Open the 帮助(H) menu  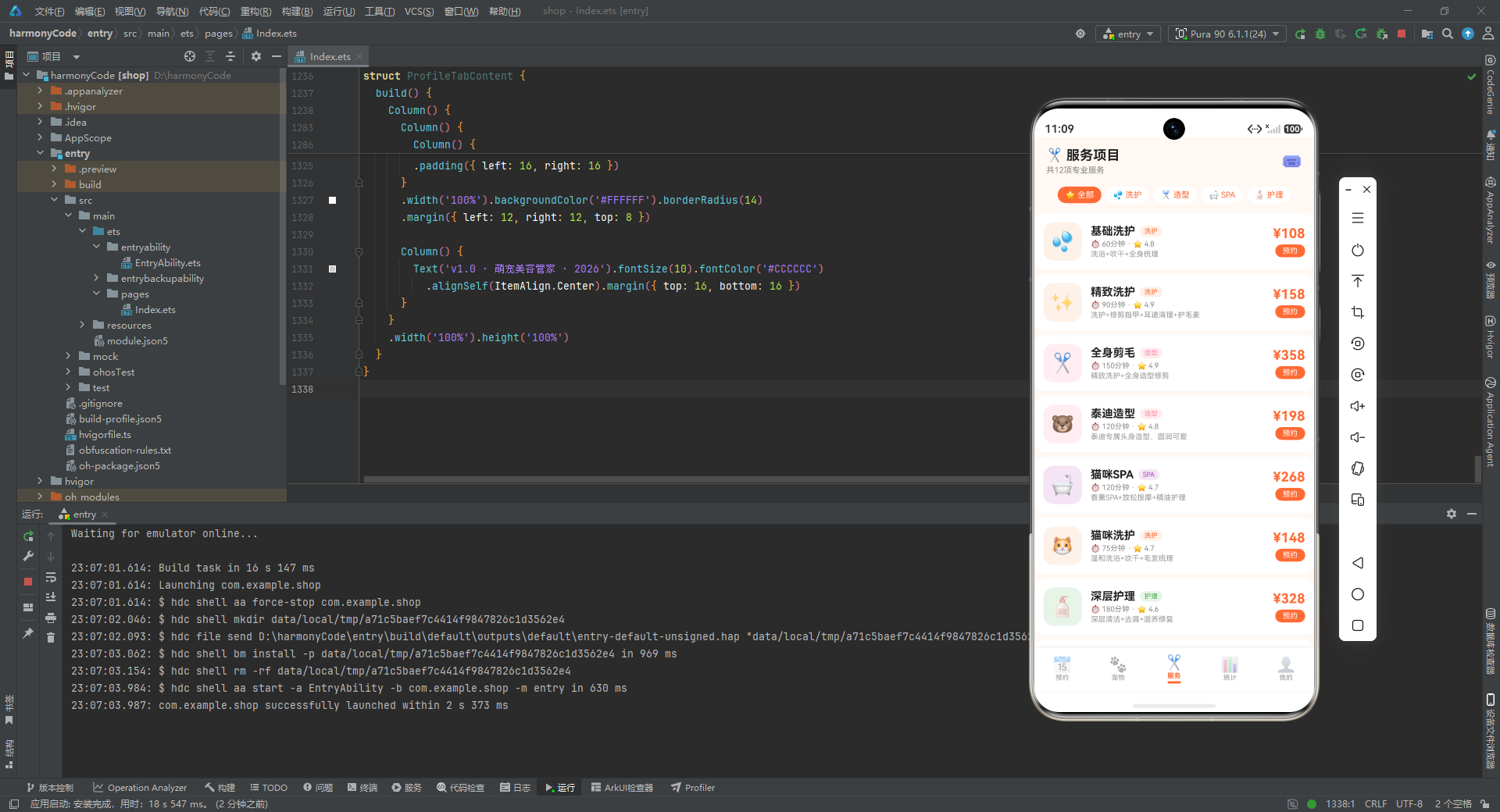click(x=504, y=11)
